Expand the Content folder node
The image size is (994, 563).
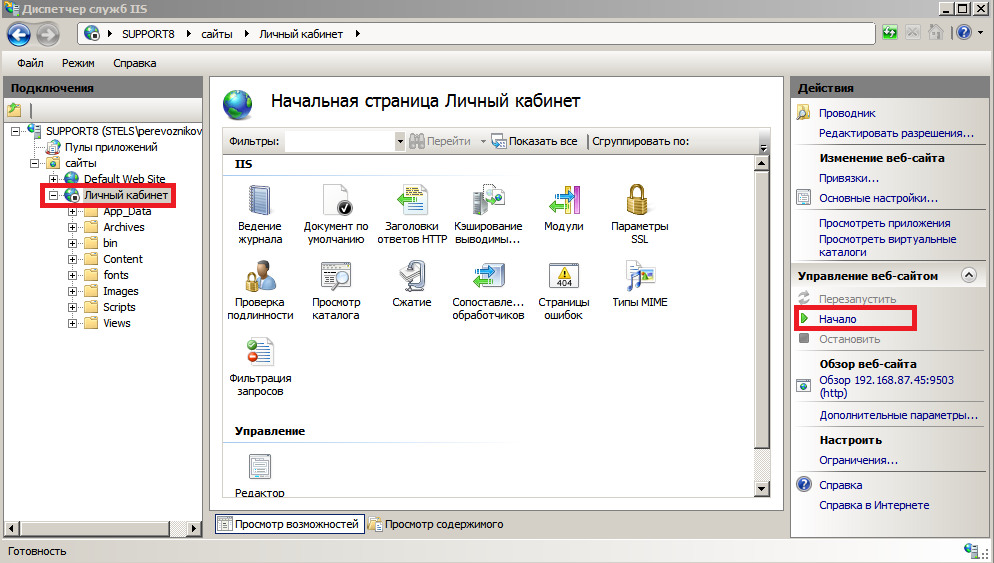72,259
